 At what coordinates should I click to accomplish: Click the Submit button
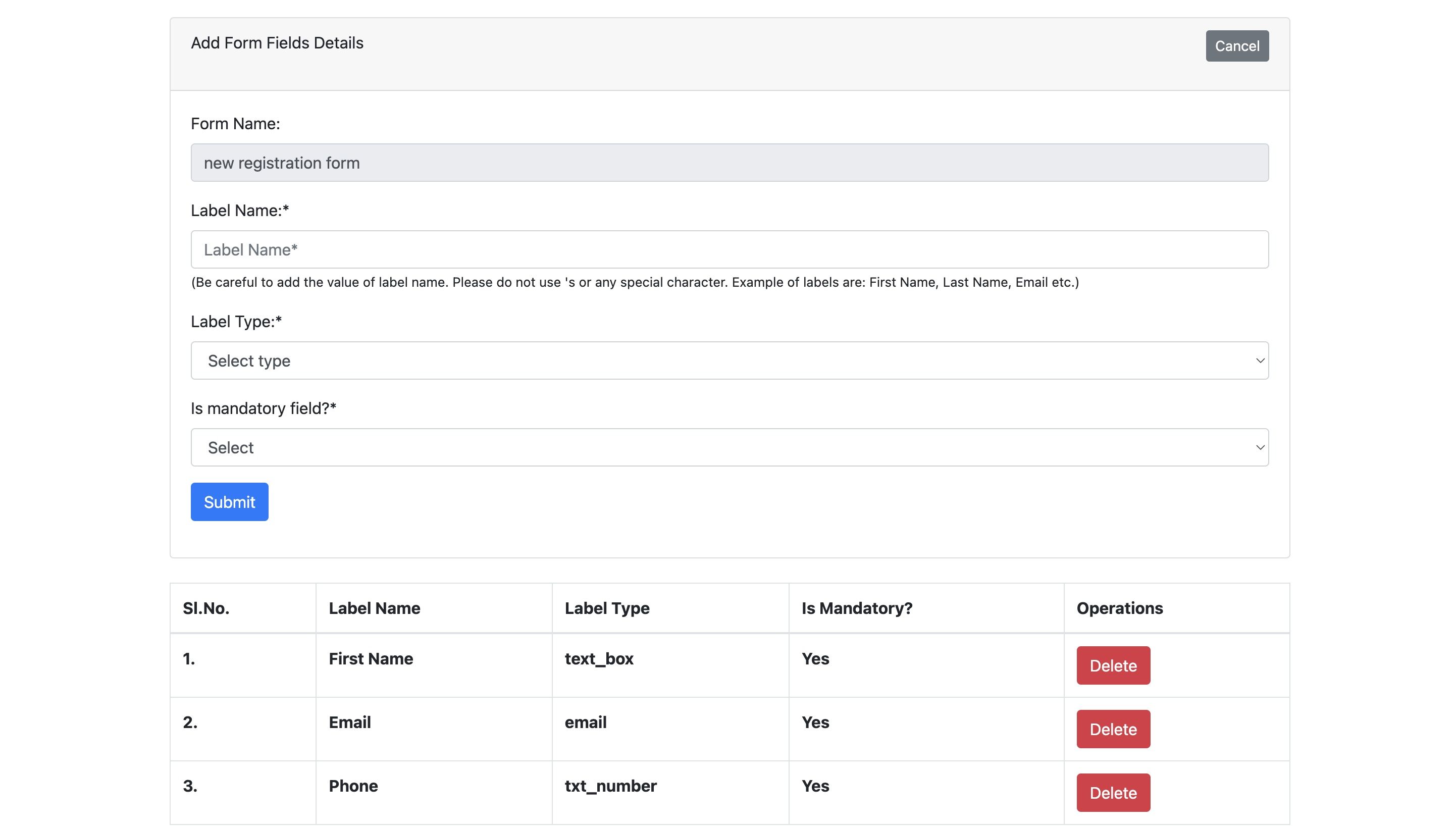coord(229,502)
